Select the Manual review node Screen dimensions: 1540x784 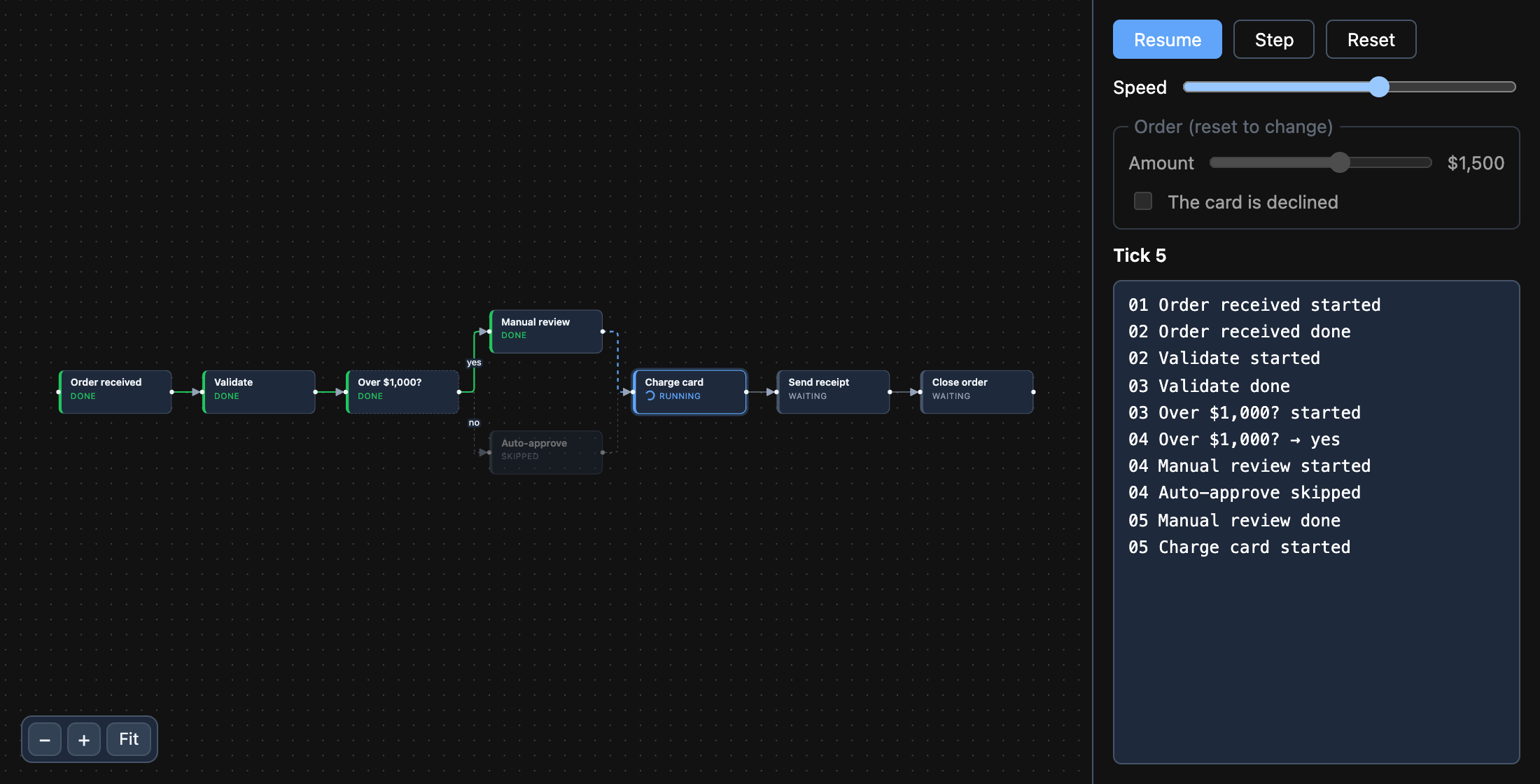546,332
